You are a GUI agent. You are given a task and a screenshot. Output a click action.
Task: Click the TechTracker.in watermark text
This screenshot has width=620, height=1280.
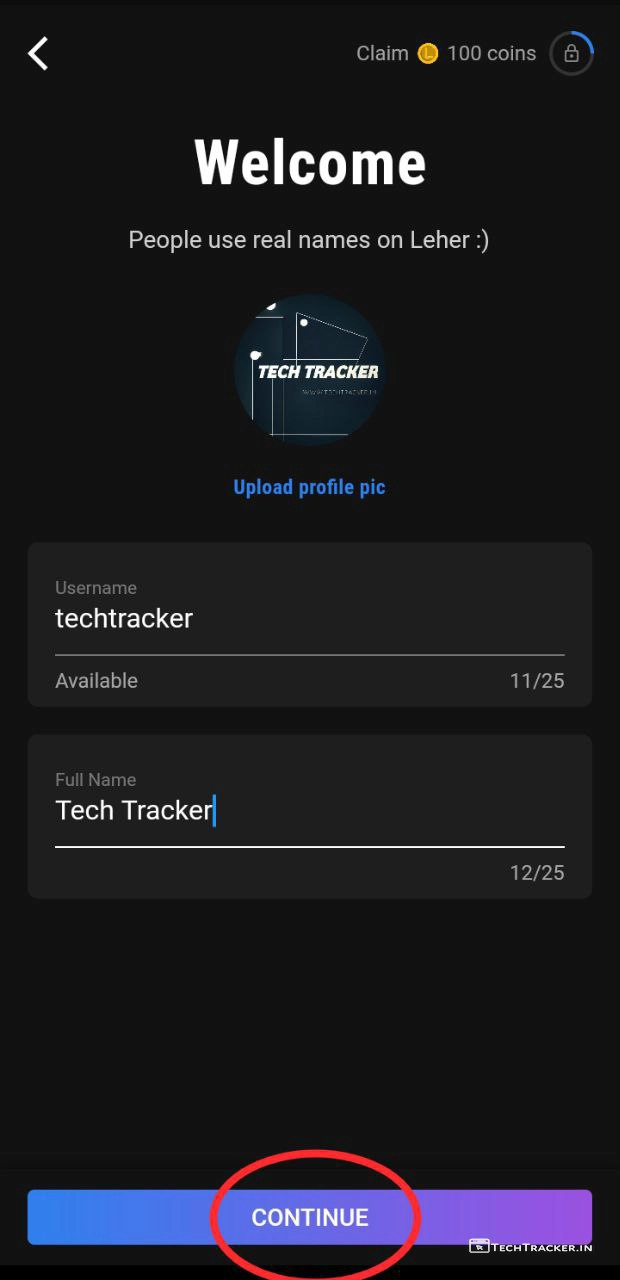pyautogui.click(x=542, y=1246)
